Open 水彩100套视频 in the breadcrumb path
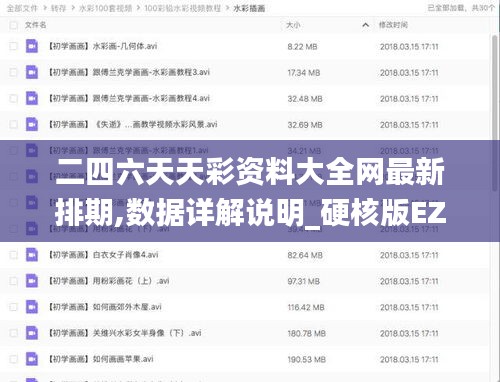 105,8
